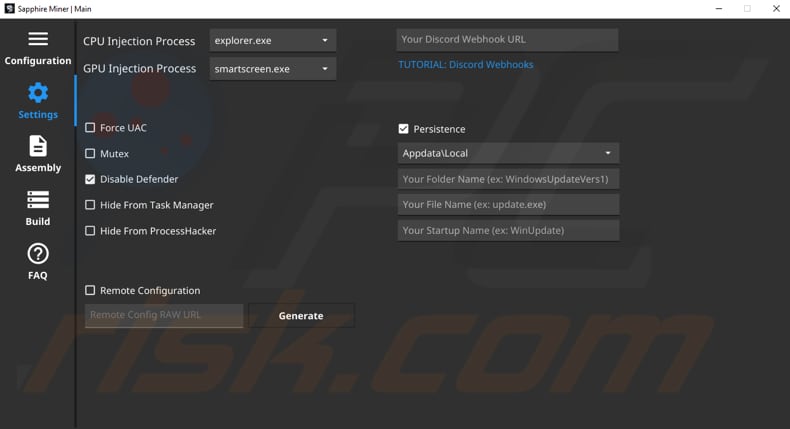Viewport: 790px width, 429px height.
Task: Open the Assembly document icon
Action: [38, 146]
